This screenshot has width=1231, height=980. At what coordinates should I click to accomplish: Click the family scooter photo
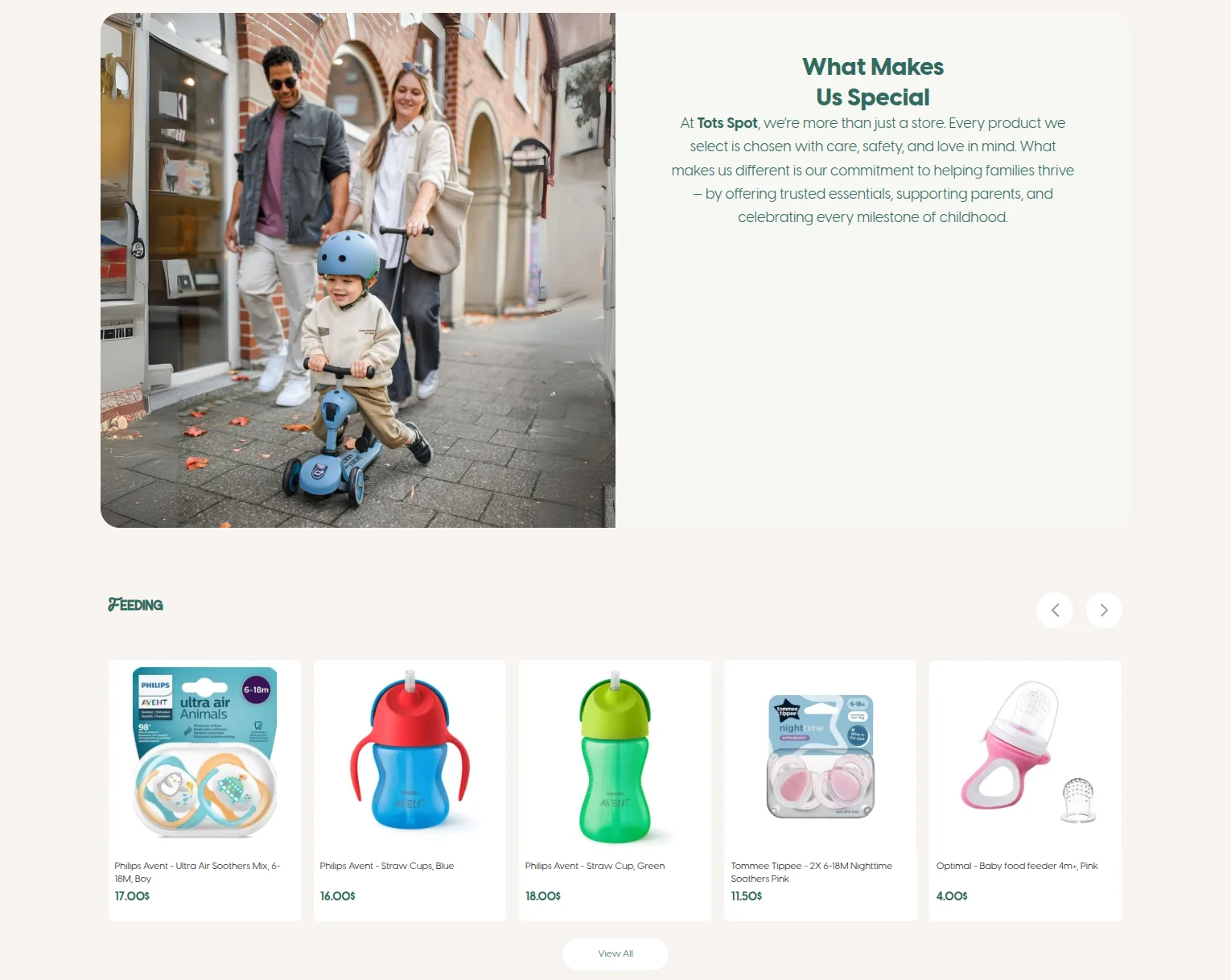point(358,270)
